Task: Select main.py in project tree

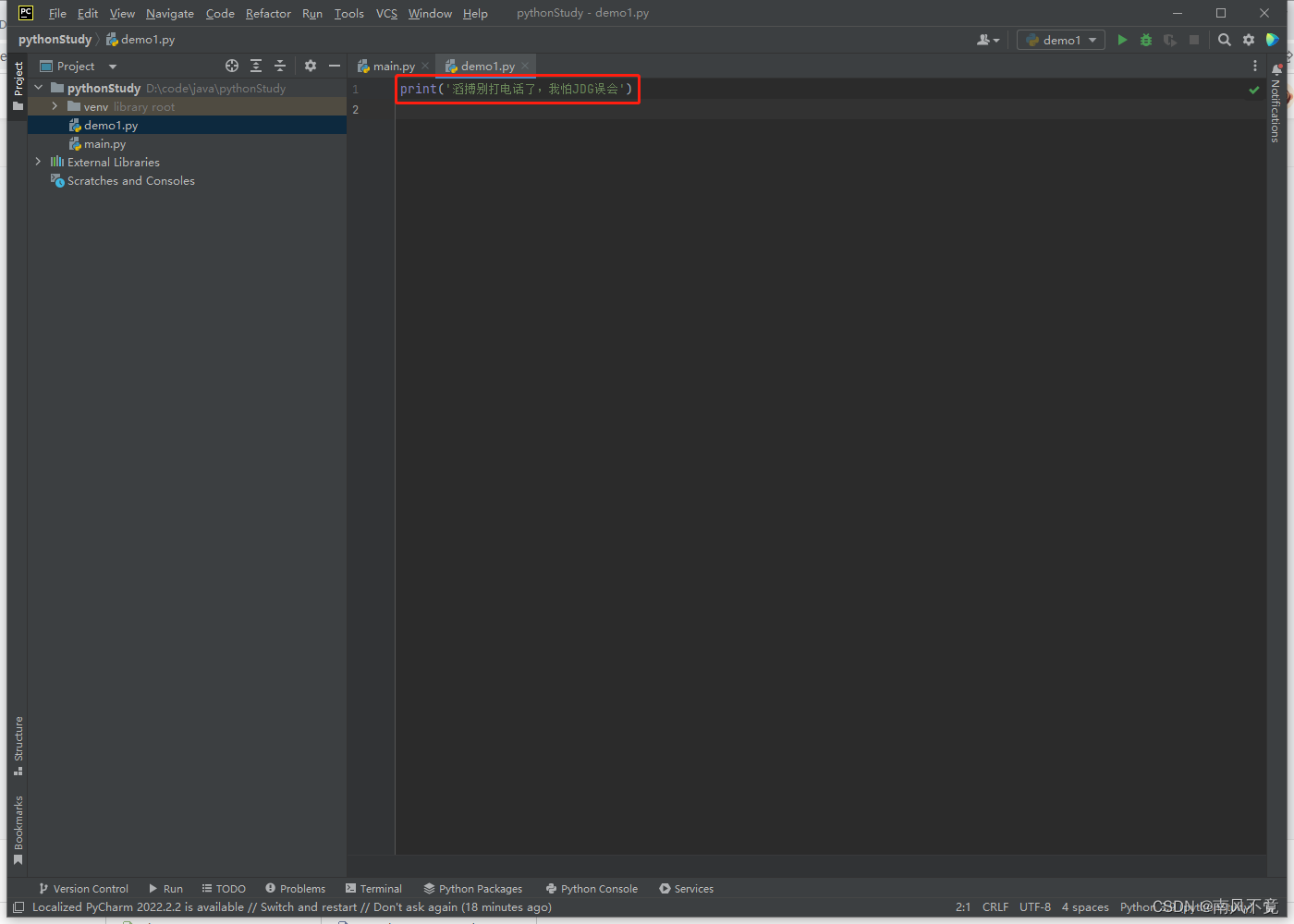Action: 104,143
